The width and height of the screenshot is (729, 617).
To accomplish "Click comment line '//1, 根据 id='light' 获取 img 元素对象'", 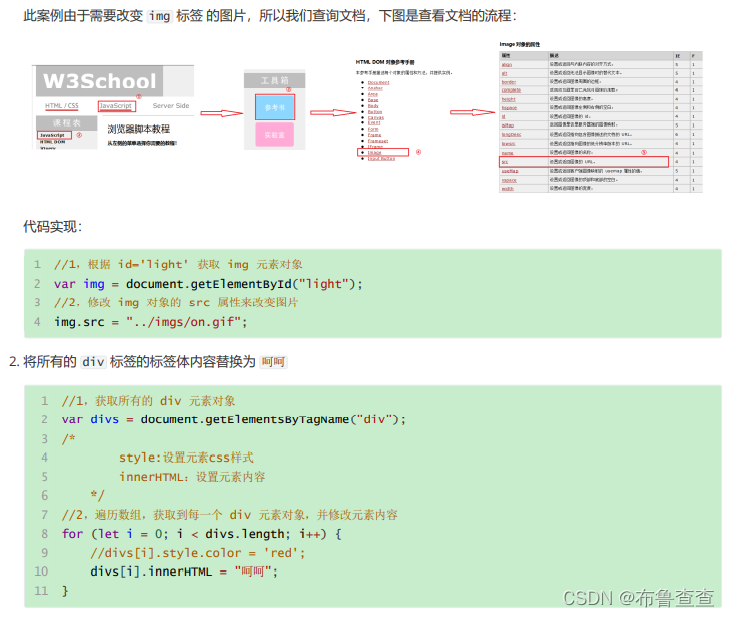I will click(x=178, y=265).
